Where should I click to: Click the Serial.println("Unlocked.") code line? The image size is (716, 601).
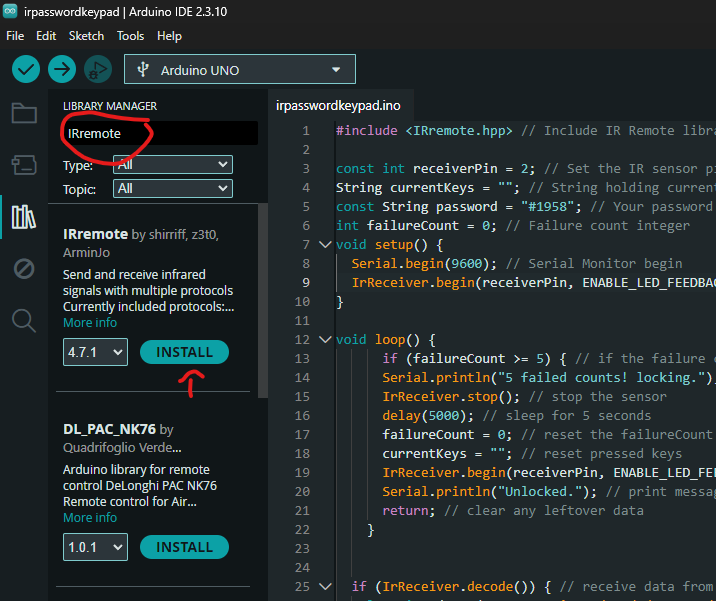pyautogui.click(x=490, y=492)
